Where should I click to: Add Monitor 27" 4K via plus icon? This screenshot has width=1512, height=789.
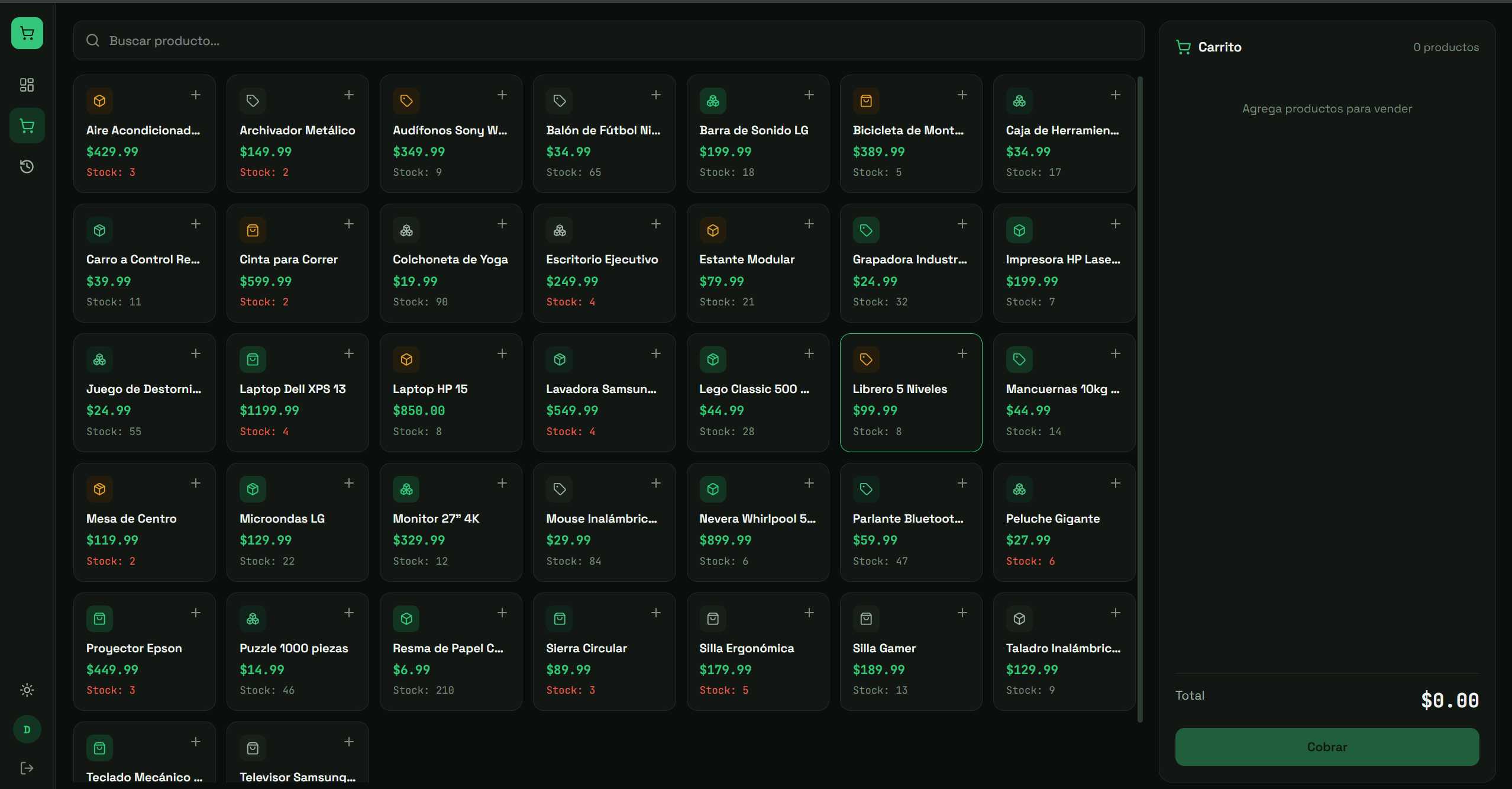(502, 483)
